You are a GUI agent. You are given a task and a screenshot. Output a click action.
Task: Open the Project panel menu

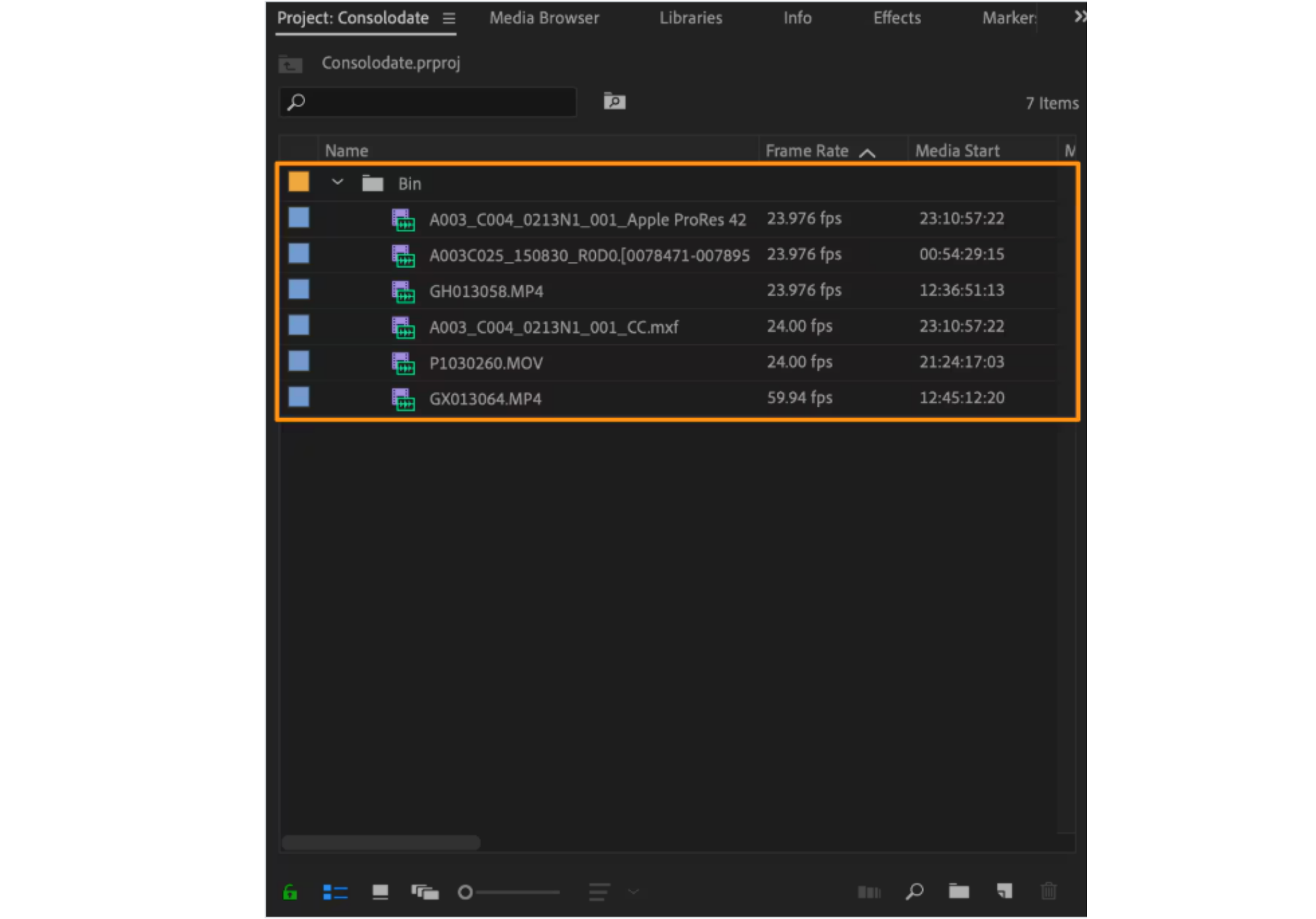coord(449,18)
